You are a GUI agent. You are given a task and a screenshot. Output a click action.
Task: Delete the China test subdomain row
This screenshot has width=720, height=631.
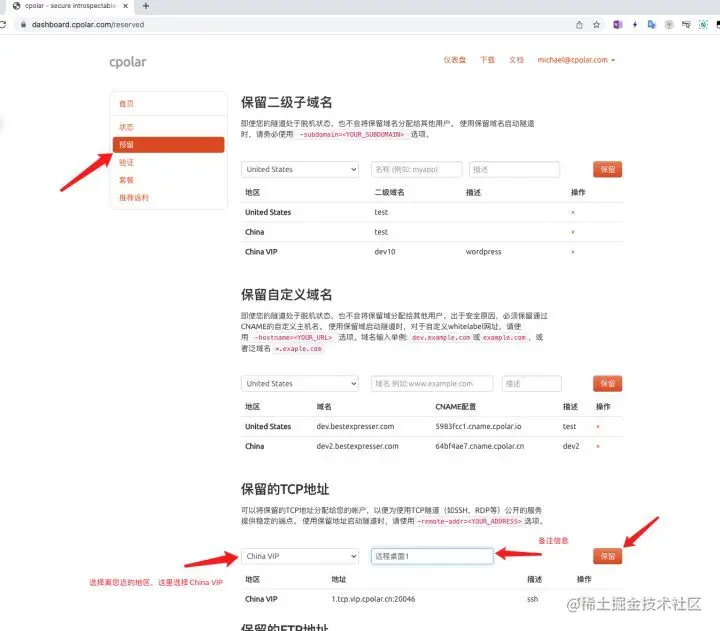coord(573,232)
